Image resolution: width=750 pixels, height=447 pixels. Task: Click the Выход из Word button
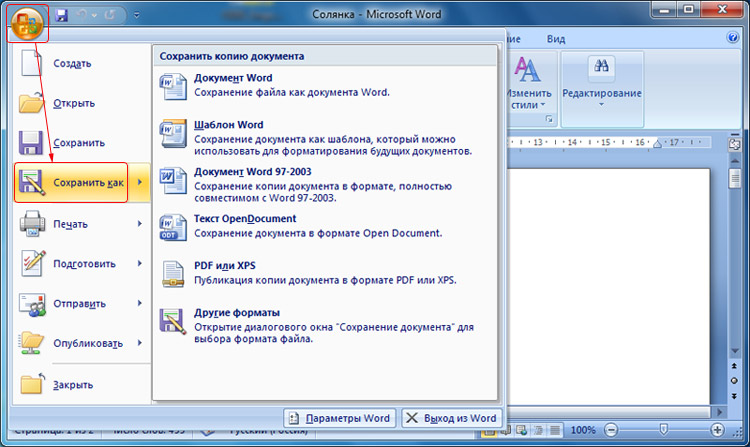click(x=452, y=418)
